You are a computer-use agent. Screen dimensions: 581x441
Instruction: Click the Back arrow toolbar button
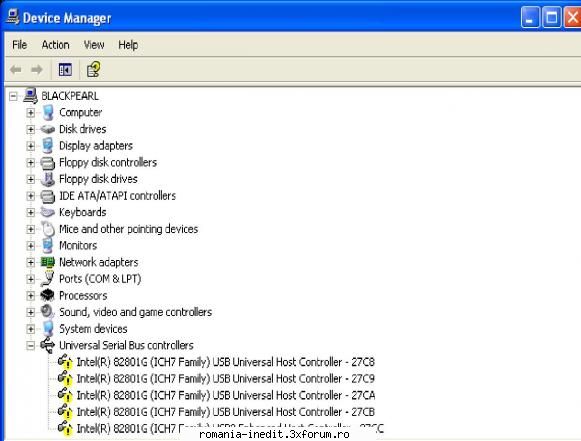click(16, 70)
